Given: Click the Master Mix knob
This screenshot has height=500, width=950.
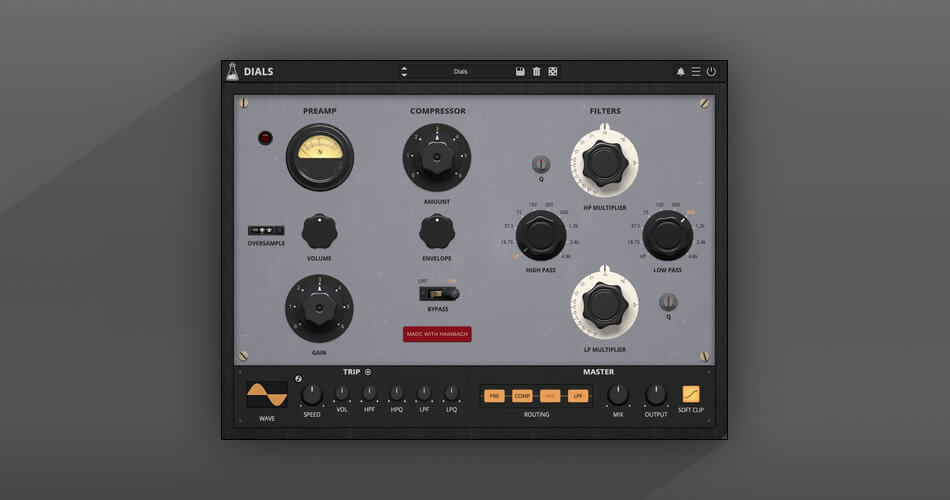Looking at the screenshot, I should pos(618,394).
